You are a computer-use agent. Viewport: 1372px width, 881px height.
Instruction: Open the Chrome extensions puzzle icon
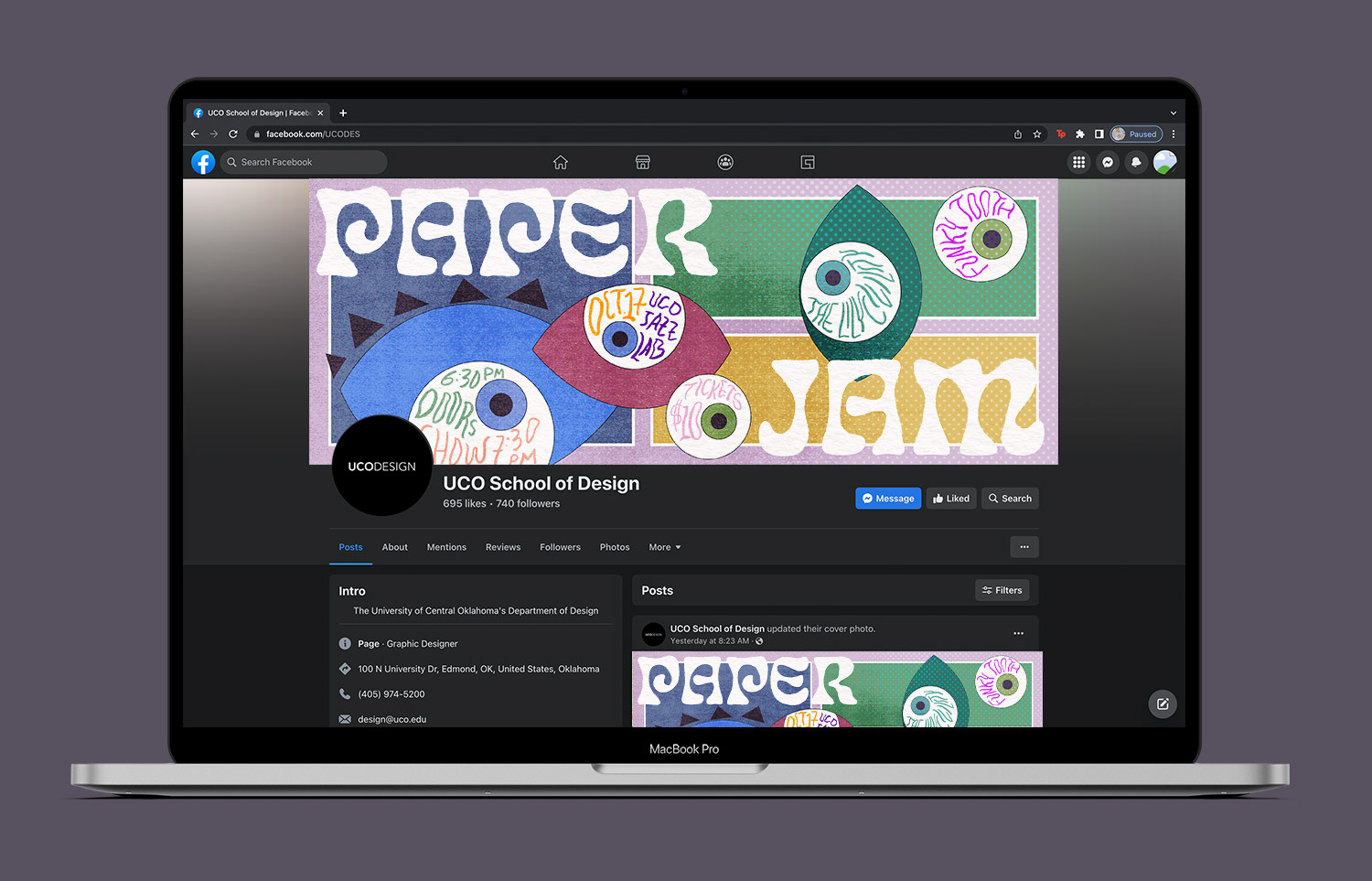click(x=1080, y=134)
